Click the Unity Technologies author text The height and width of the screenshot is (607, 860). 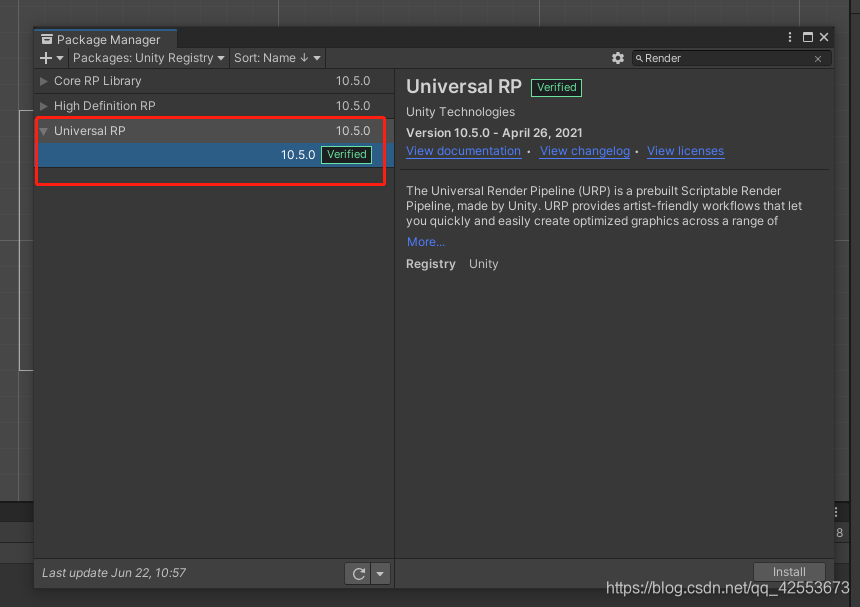tap(460, 112)
